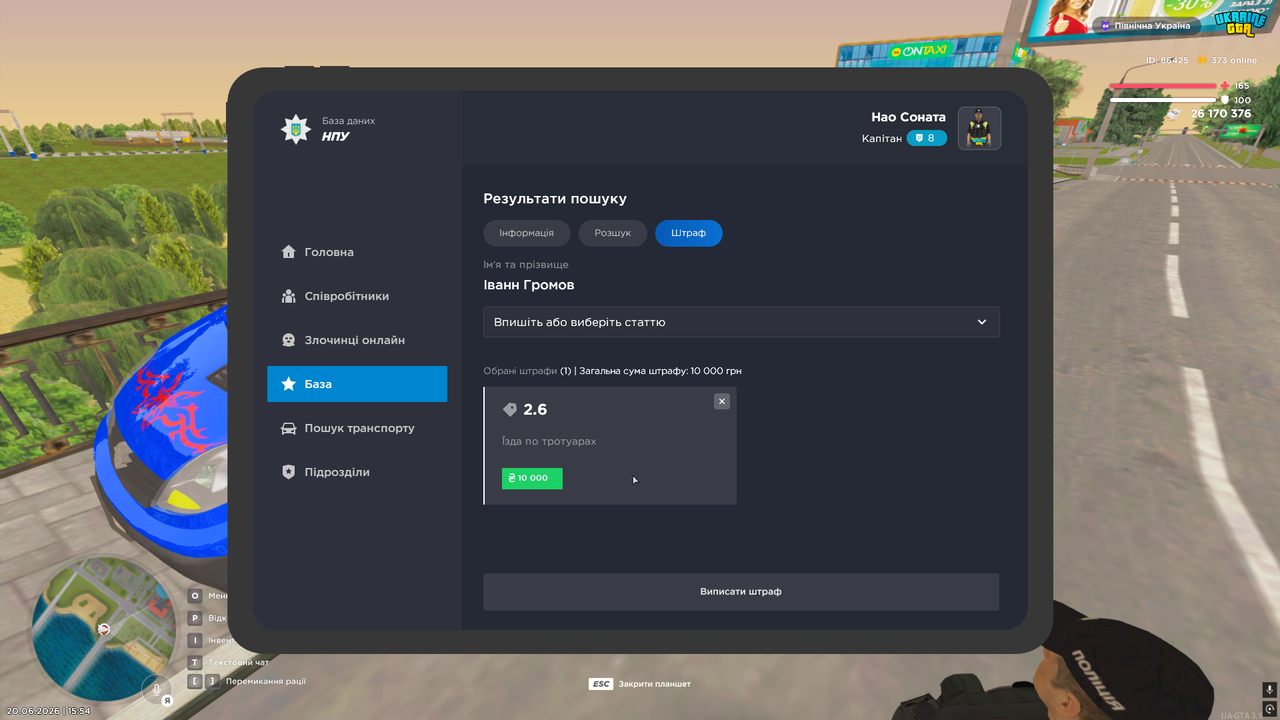This screenshot has width=1280, height=720.
Task: Open the Головна home section
Action: tap(357, 252)
